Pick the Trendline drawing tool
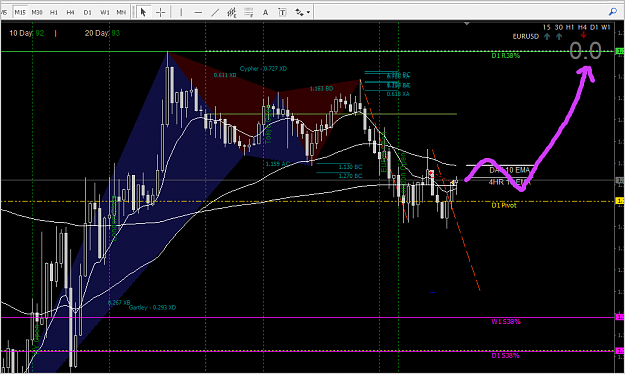 coord(215,12)
